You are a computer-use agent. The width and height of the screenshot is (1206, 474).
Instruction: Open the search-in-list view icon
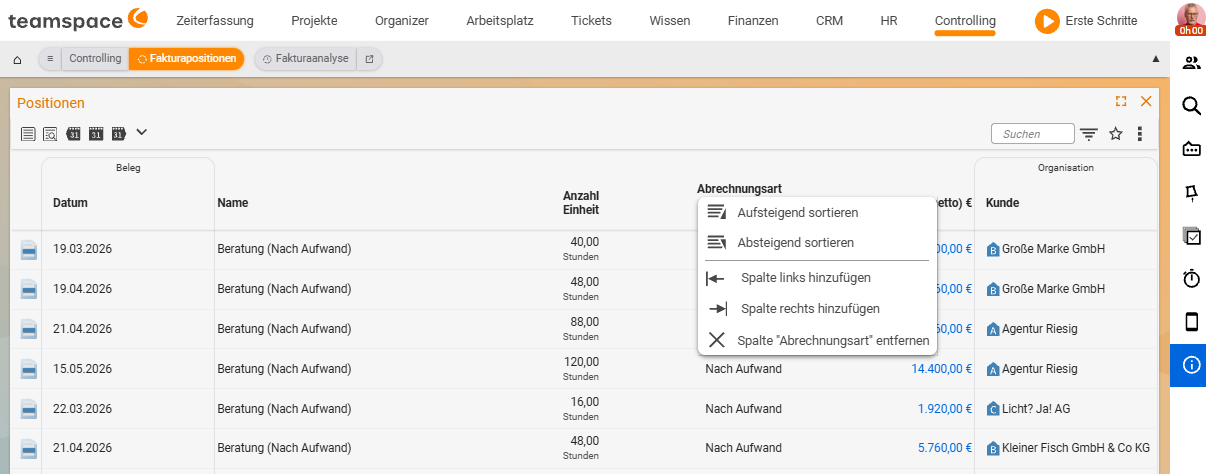(x=50, y=133)
